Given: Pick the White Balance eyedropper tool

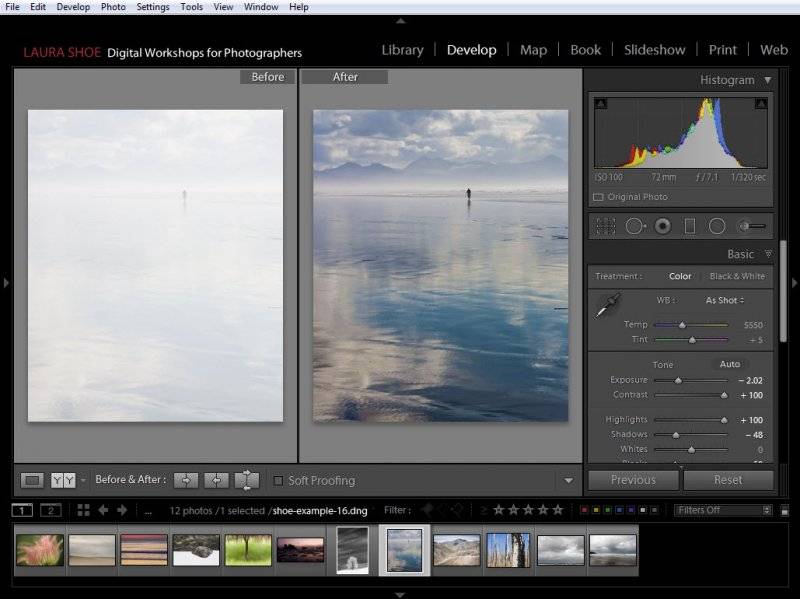Looking at the screenshot, I should coord(608,305).
